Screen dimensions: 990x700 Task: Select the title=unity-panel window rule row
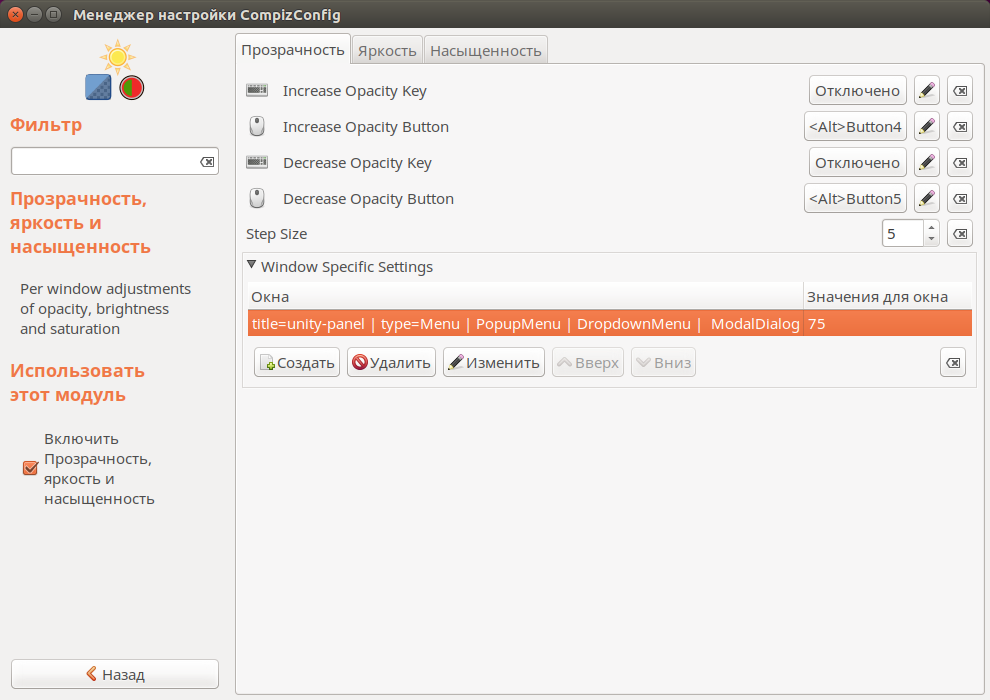pos(610,323)
